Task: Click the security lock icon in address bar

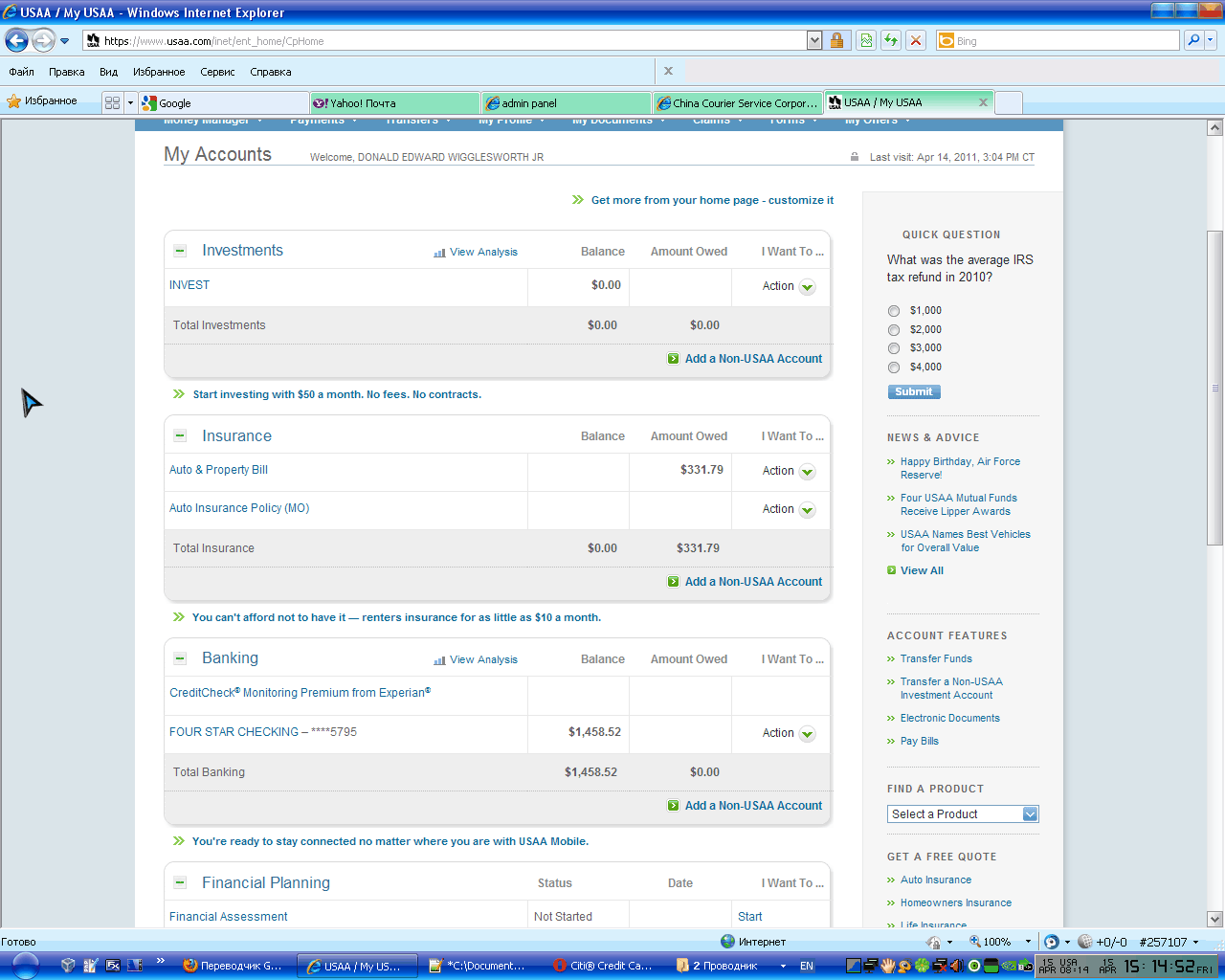Action: (836, 40)
